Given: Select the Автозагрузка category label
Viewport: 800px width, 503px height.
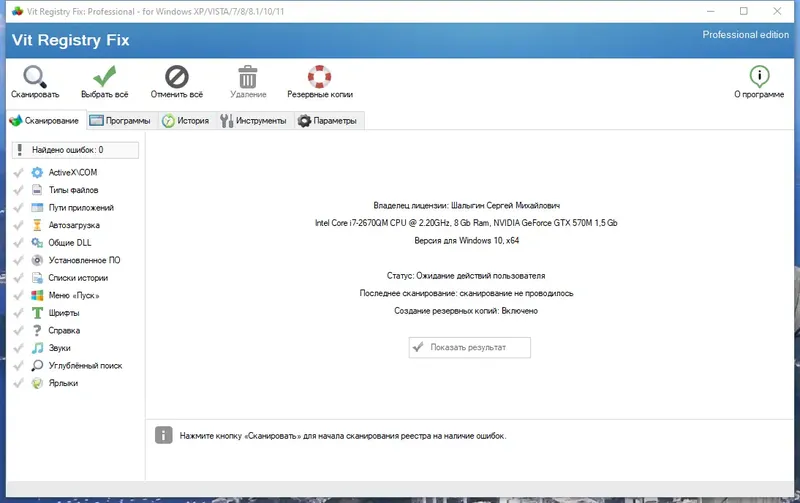Looking at the screenshot, I should point(74,225).
